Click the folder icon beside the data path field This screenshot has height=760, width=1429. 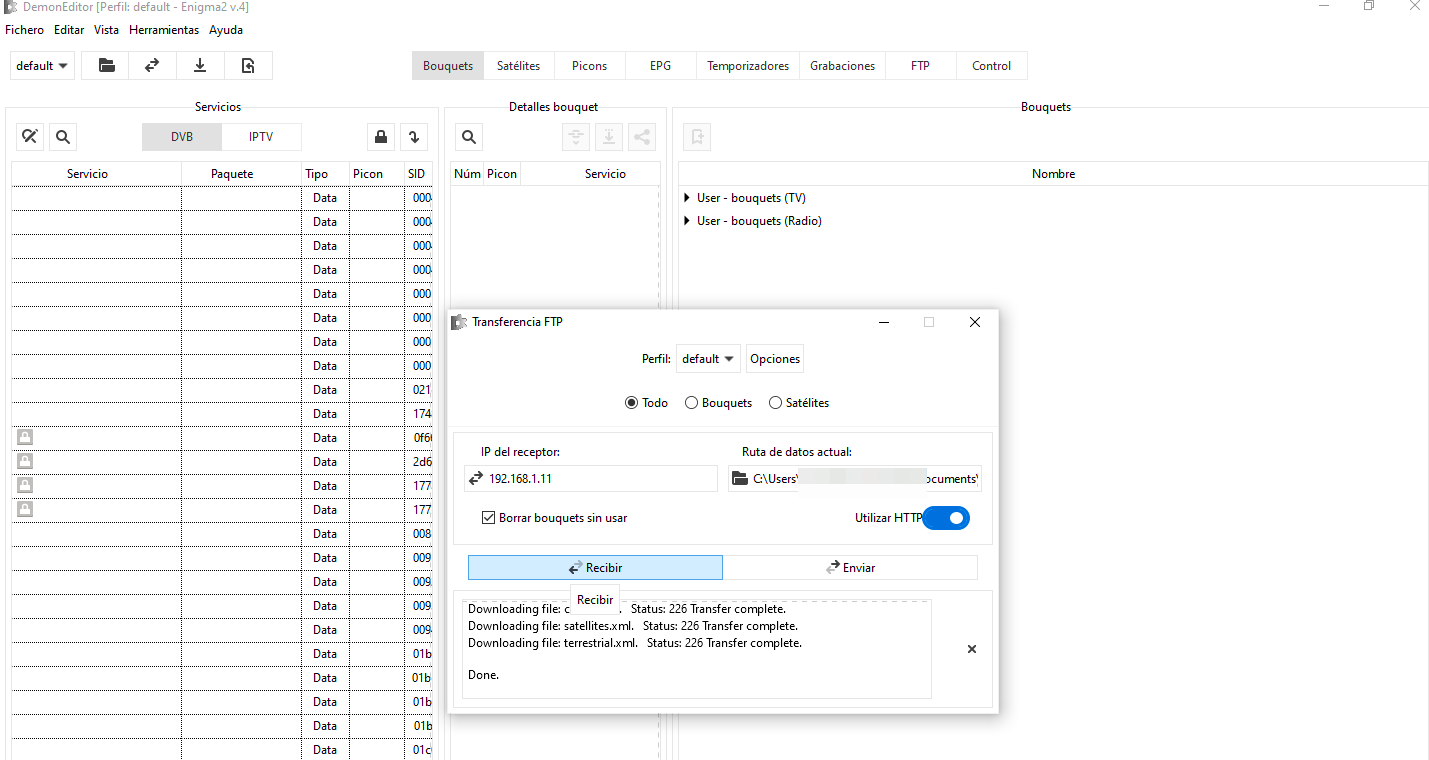tap(740, 479)
